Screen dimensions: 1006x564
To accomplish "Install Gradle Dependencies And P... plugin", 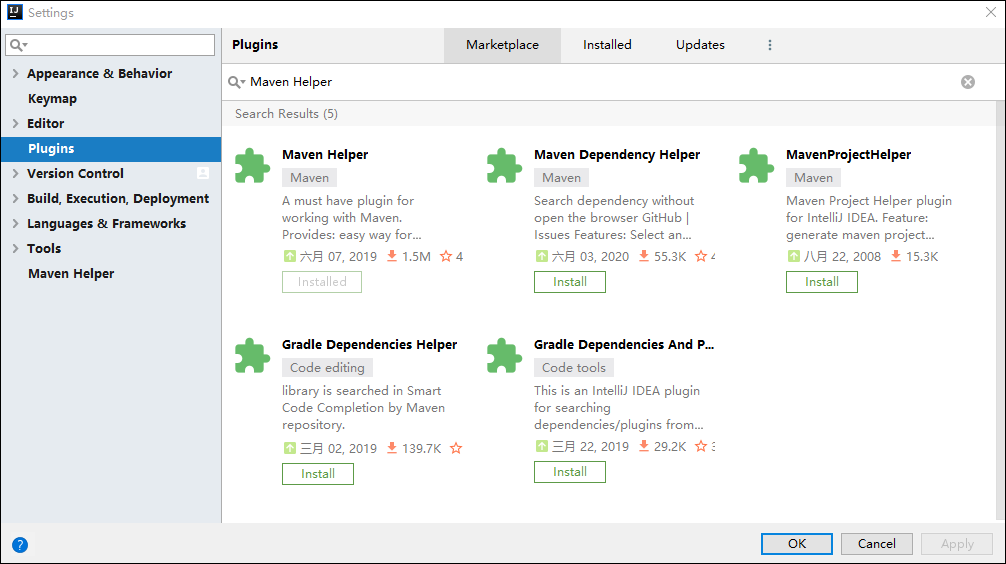I will tap(570, 472).
